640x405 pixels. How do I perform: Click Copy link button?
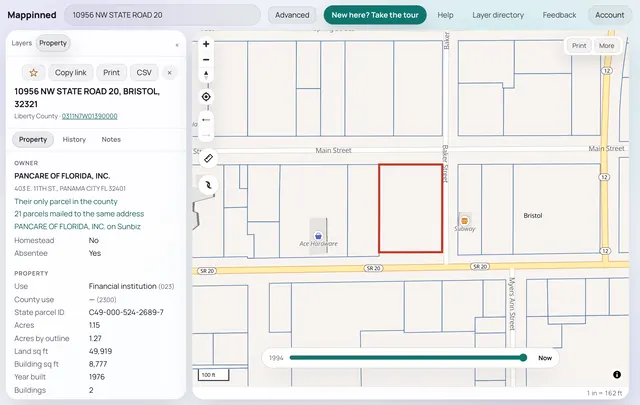71,73
